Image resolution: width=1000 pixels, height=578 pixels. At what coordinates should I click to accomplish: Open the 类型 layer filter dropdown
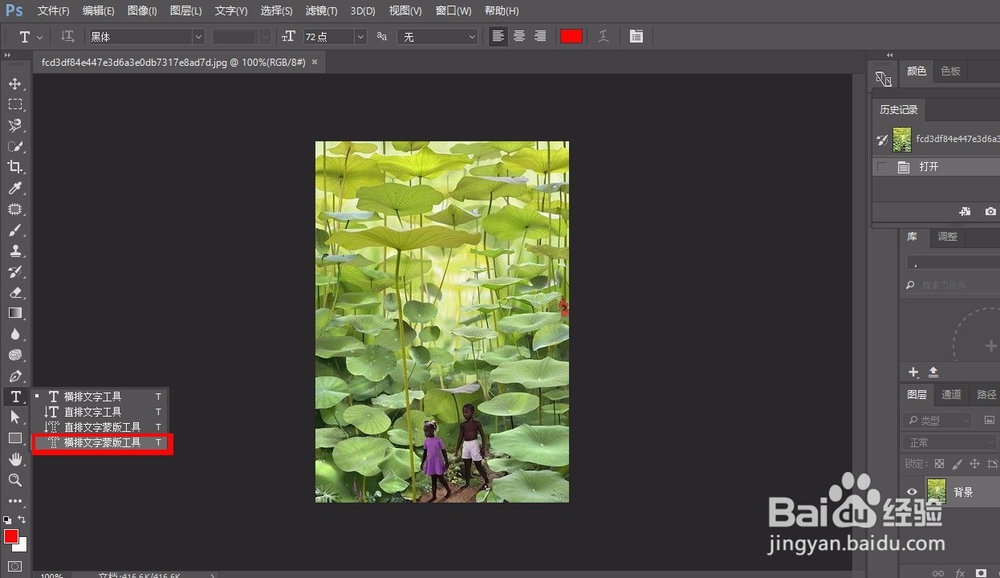[938, 420]
